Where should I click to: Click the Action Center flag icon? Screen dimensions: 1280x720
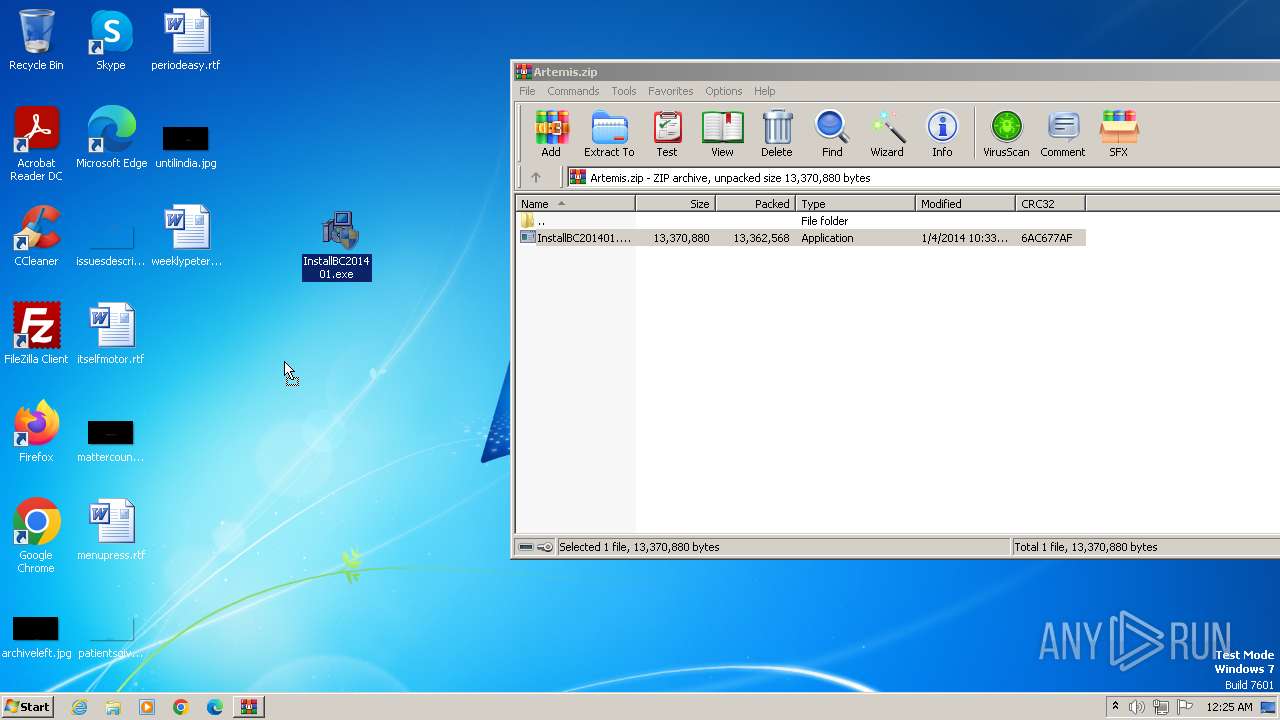pyautogui.click(x=1185, y=707)
